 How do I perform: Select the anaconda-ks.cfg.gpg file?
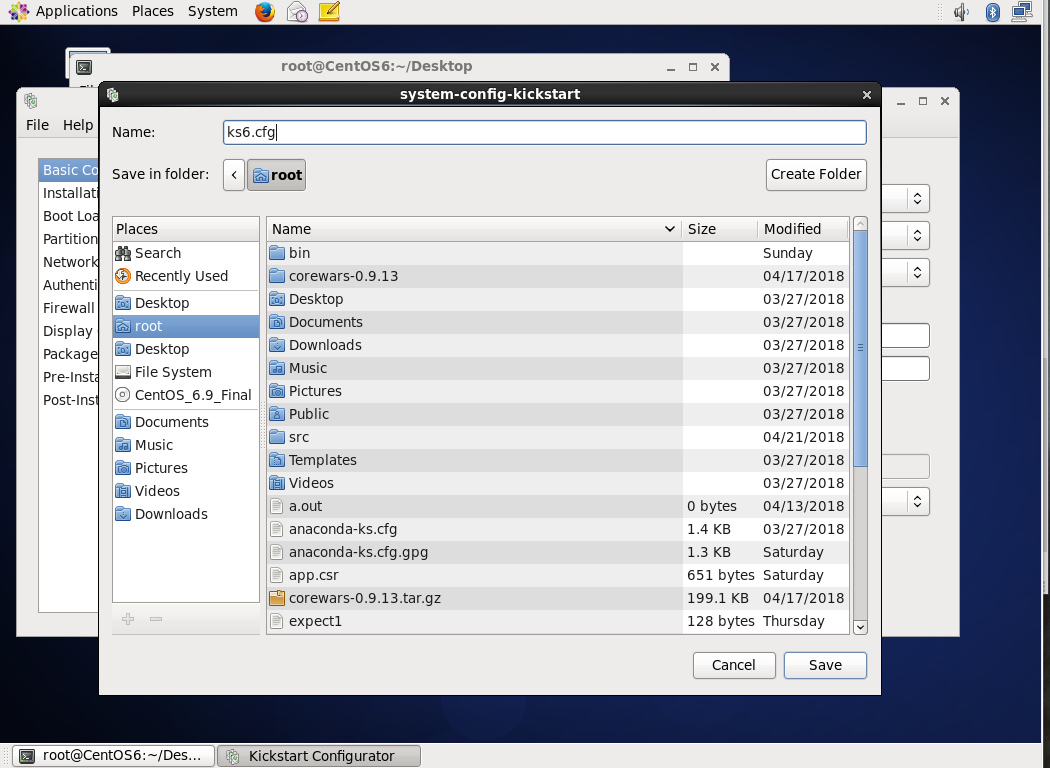point(557,552)
